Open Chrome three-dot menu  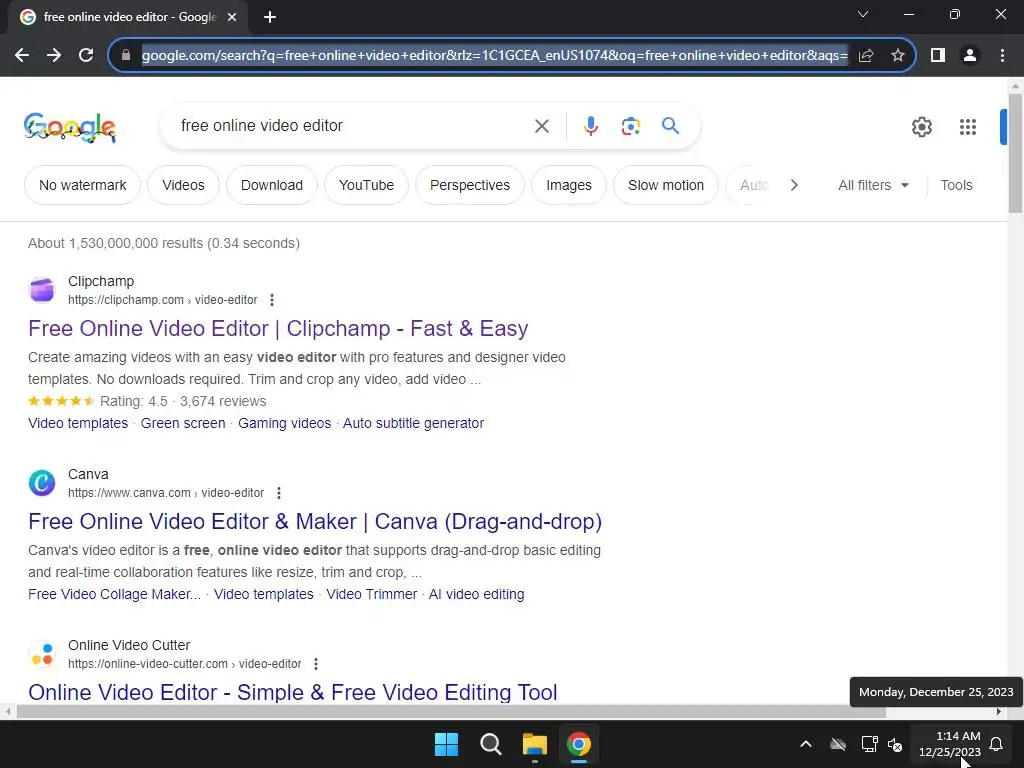coord(1002,56)
